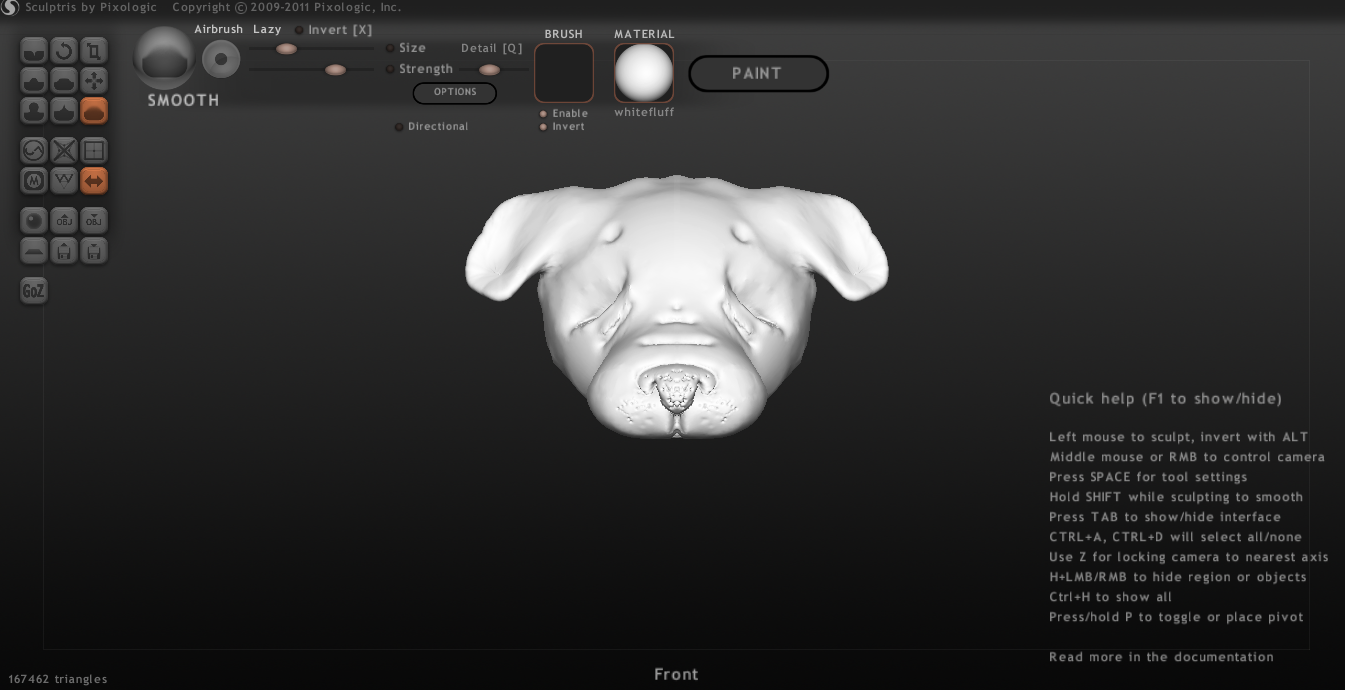Select the Draw brush tool
The height and width of the screenshot is (690, 1345).
[34, 80]
